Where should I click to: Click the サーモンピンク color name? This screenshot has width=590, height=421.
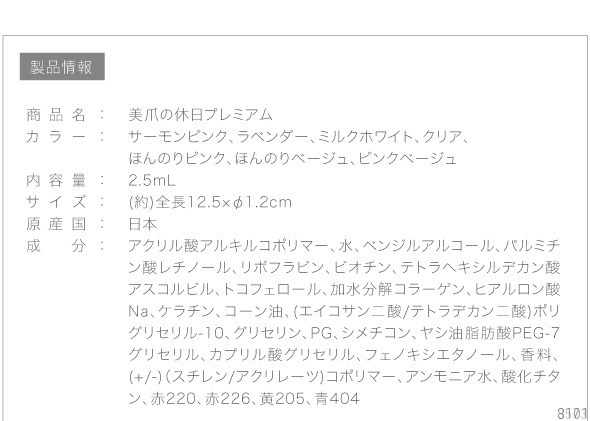tap(178, 136)
